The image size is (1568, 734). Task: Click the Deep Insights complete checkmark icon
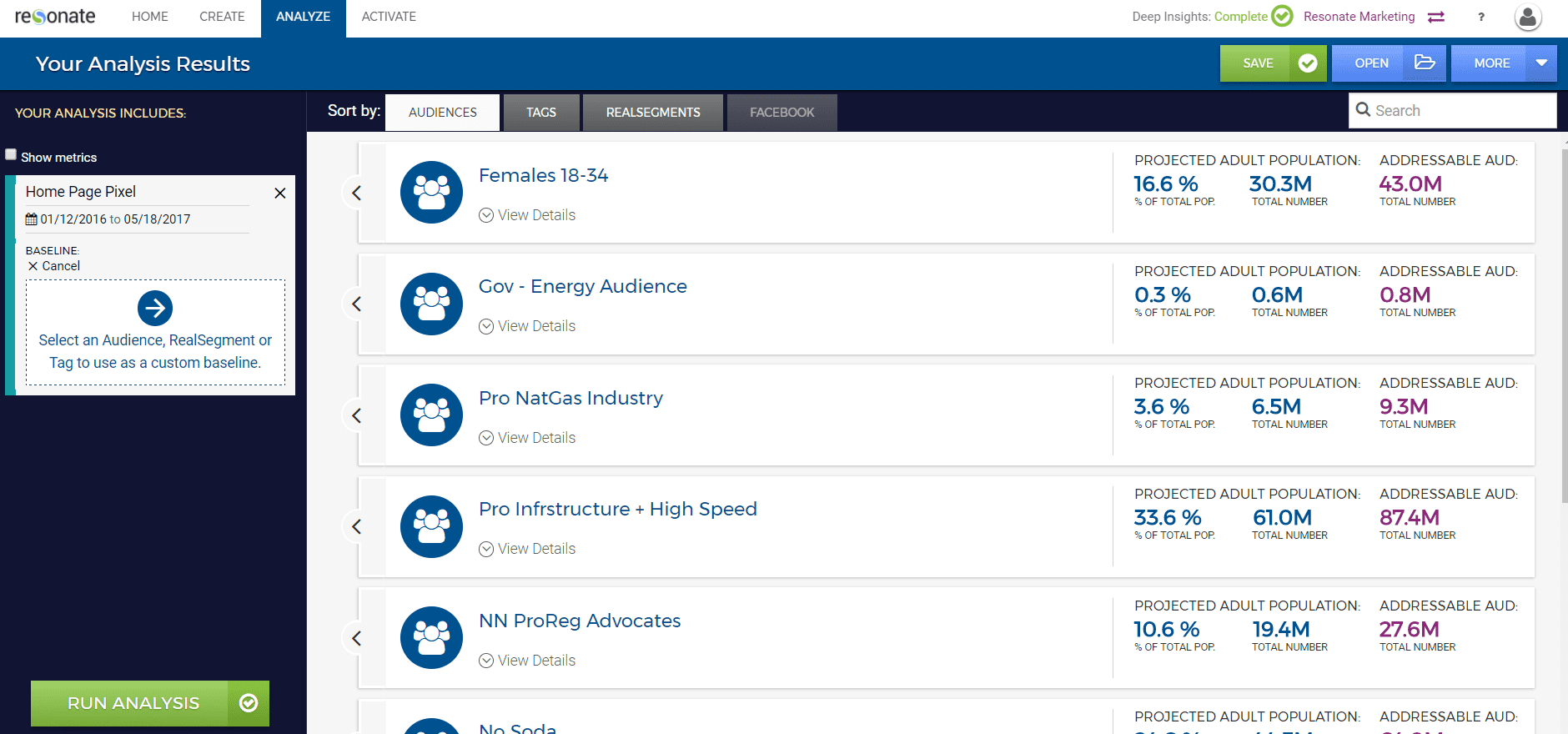pyautogui.click(x=1282, y=17)
